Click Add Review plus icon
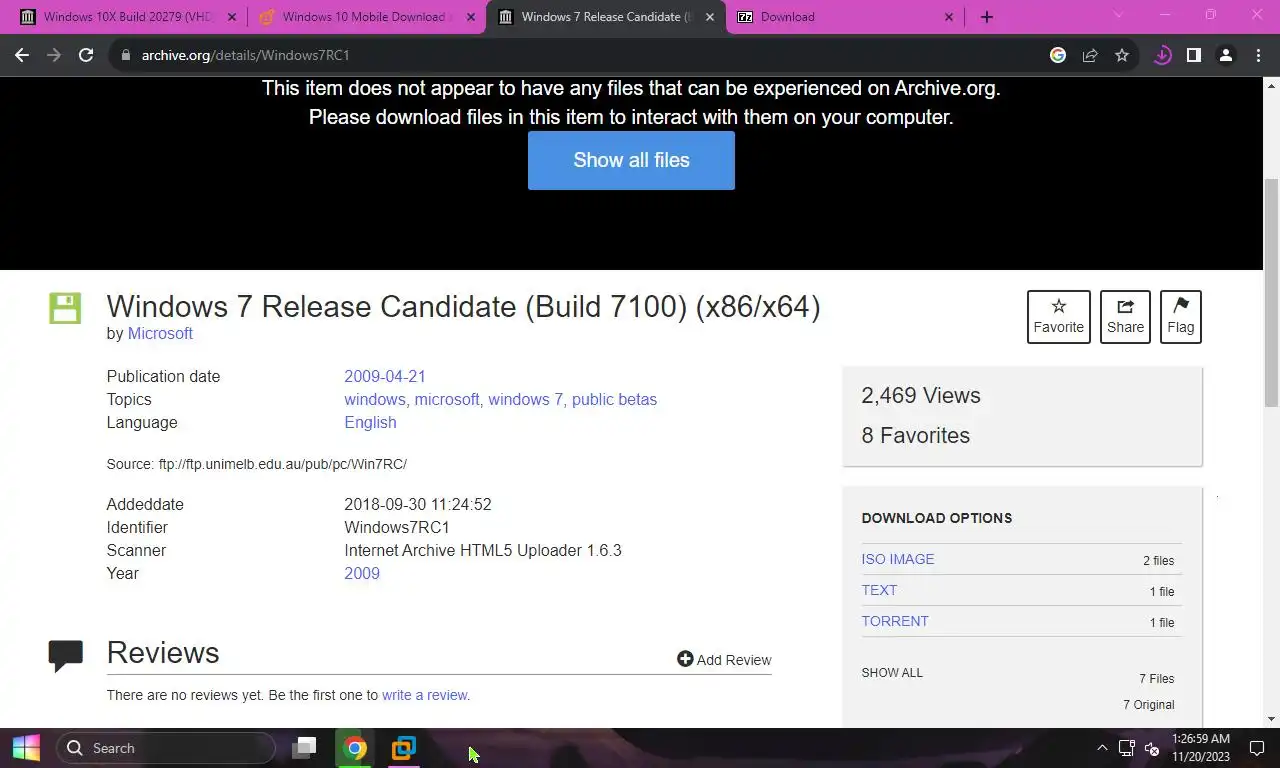The width and height of the screenshot is (1280, 768). tap(685, 659)
